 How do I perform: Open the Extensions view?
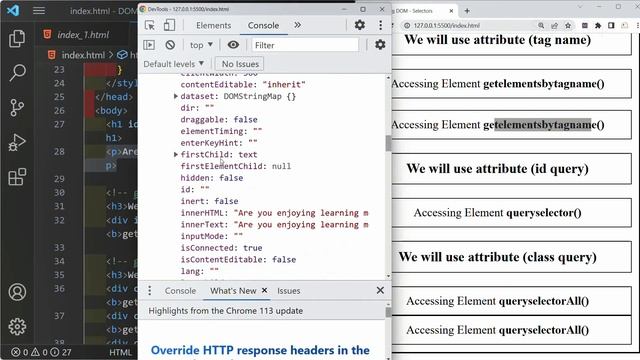click(17, 177)
